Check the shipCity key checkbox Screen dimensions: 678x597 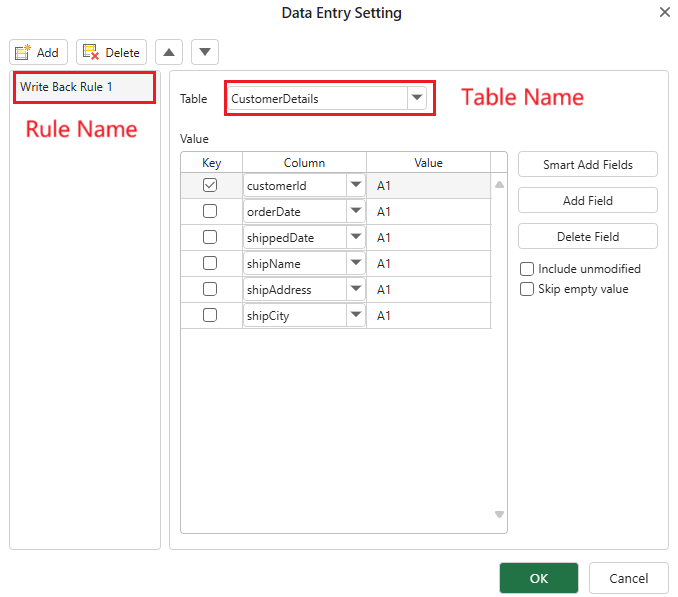click(x=210, y=315)
